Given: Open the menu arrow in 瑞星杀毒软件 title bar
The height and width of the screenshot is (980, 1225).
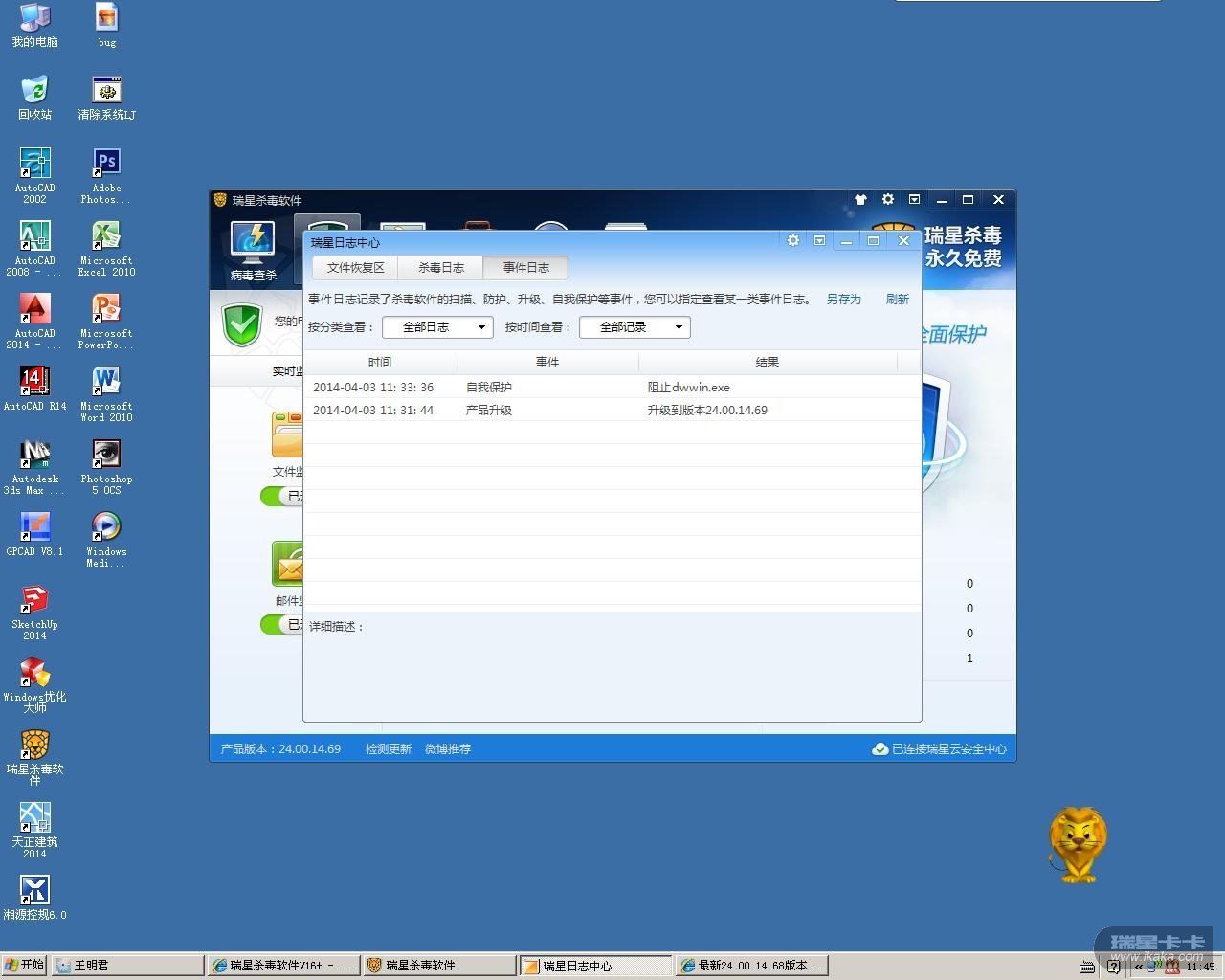Looking at the screenshot, I should pyautogui.click(x=915, y=200).
